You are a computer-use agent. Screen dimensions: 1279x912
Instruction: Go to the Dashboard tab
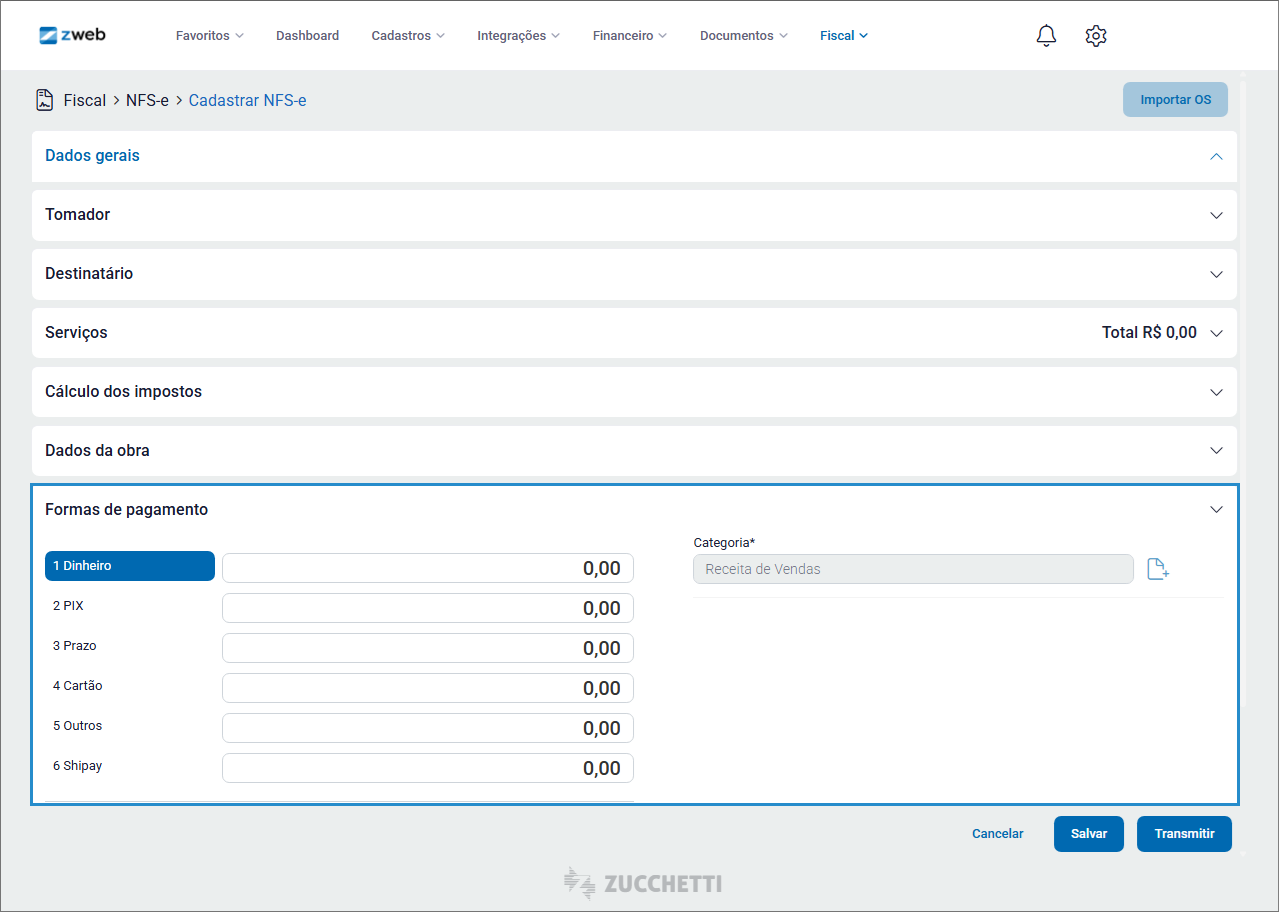pyautogui.click(x=307, y=36)
